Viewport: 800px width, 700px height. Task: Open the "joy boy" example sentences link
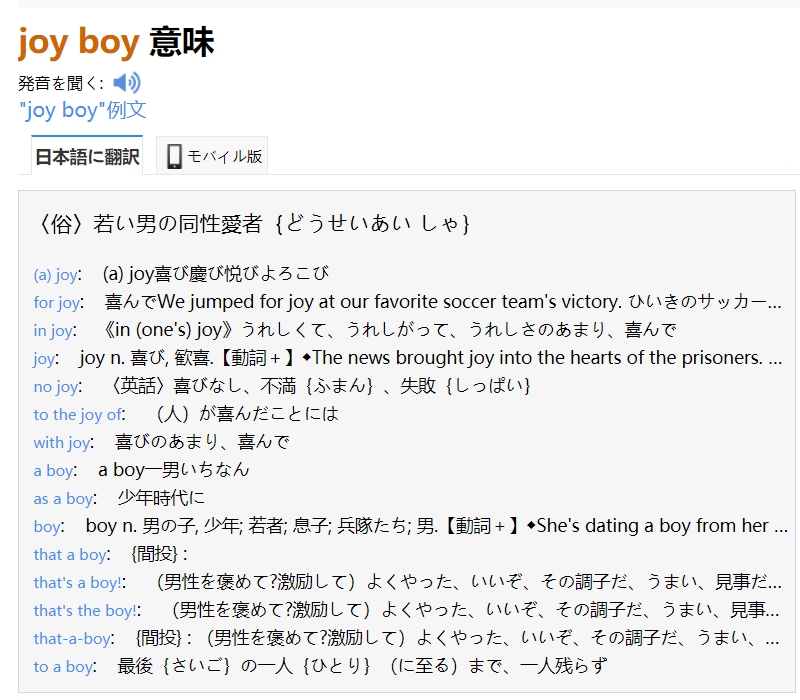coord(82,110)
